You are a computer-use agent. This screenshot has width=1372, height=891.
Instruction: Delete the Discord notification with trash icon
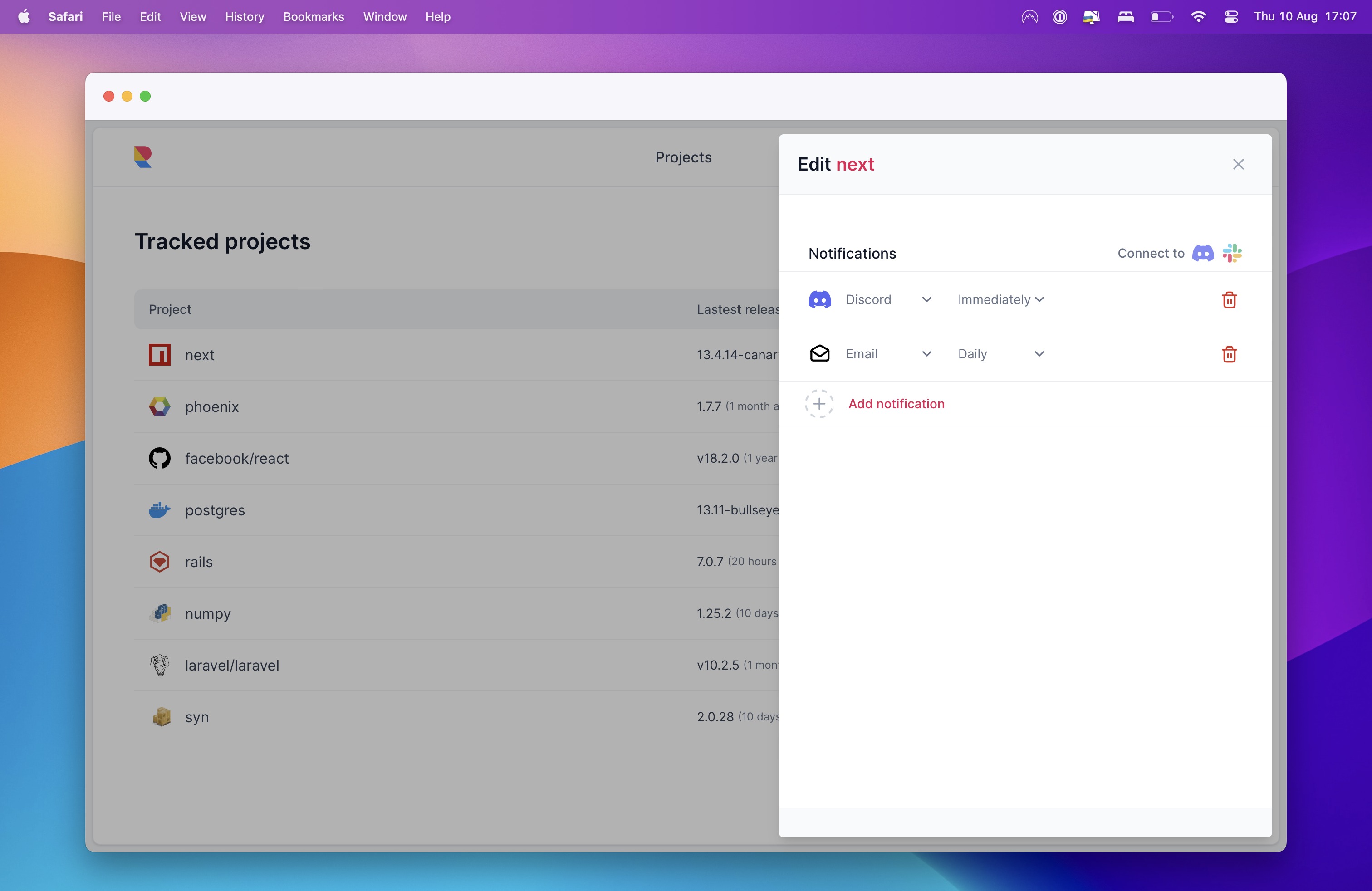coord(1229,300)
